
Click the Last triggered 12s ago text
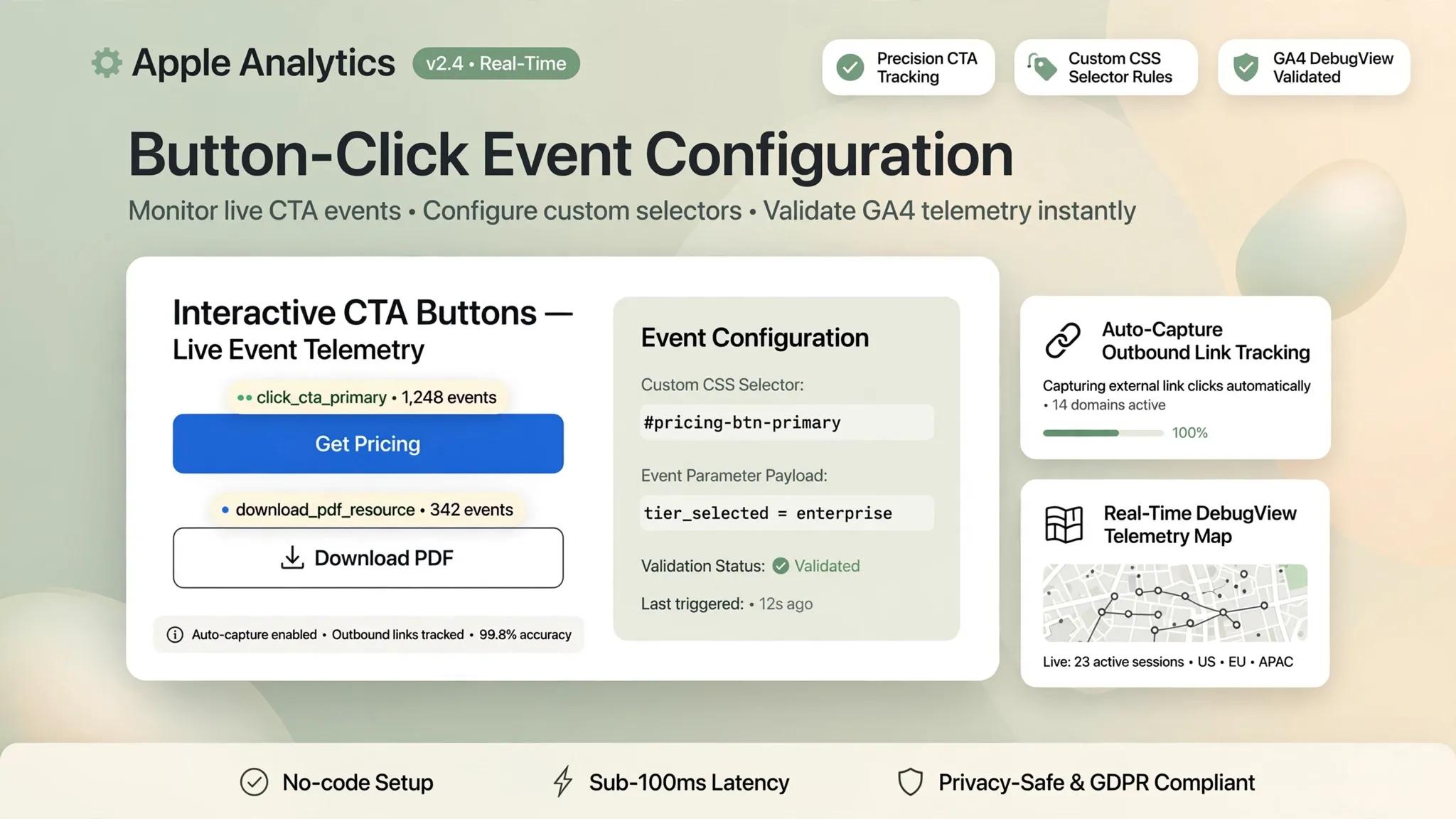click(727, 604)
